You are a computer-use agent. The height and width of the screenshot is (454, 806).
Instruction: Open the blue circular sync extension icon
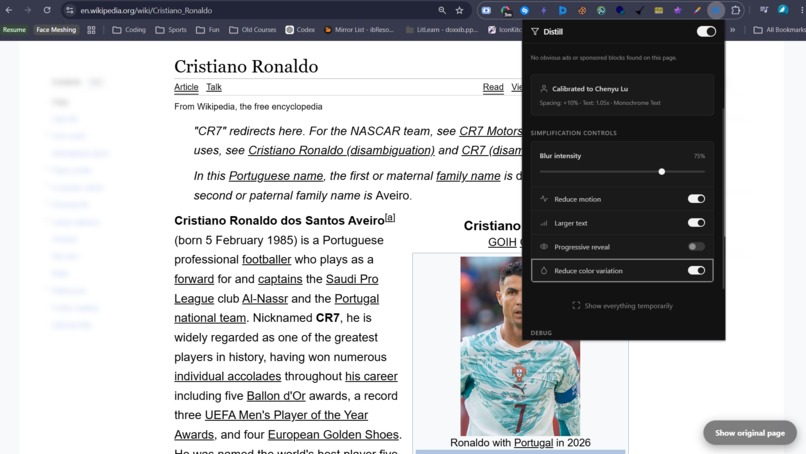coord(524,10)
